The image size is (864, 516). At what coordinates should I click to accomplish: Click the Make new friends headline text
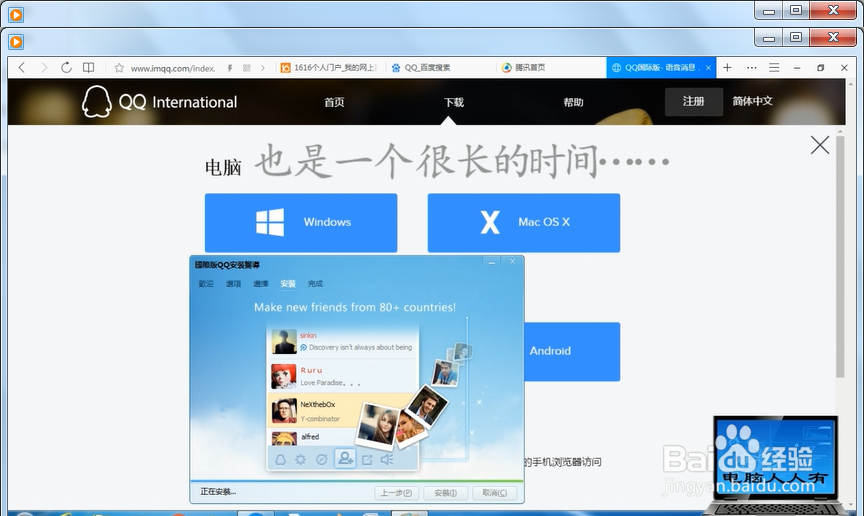click(x=355, y=307)
